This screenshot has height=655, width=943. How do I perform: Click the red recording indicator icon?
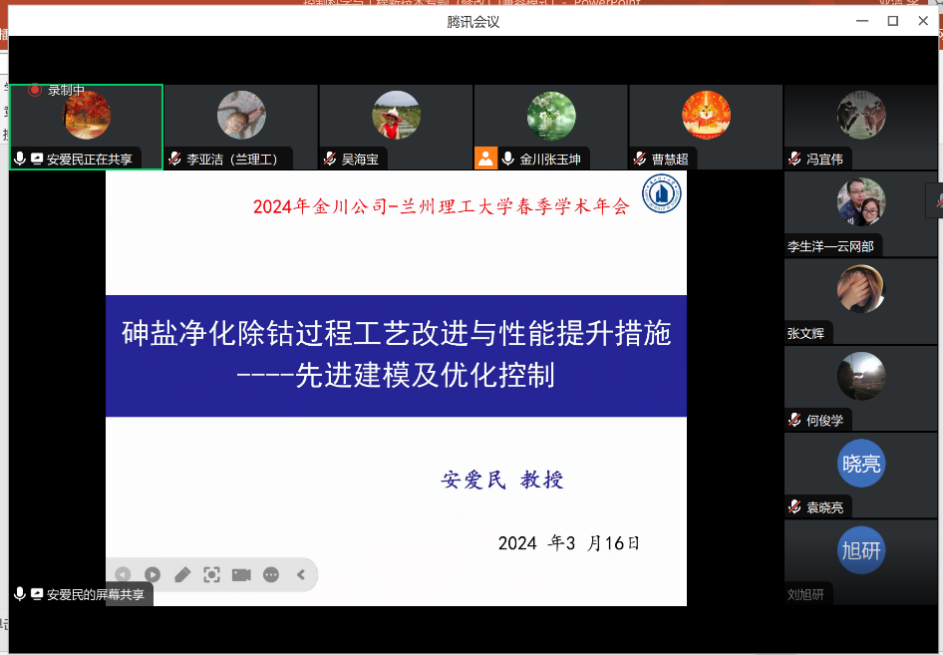click(x=35, y=90)
